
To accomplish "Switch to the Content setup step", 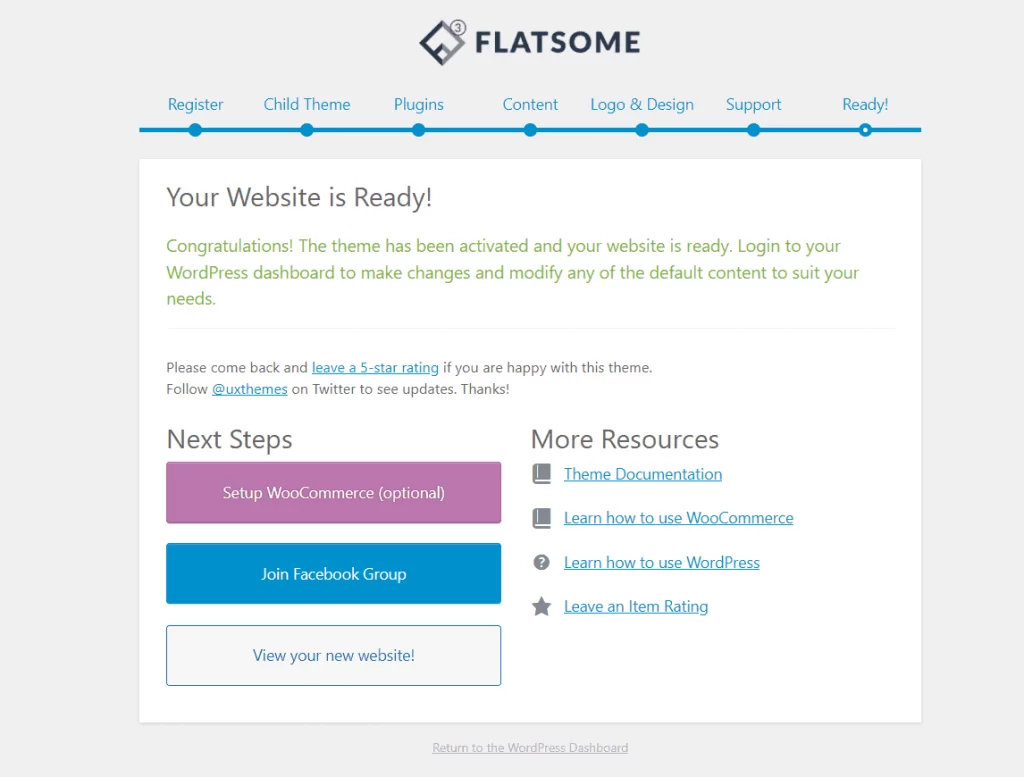I will tap(530, 104).
